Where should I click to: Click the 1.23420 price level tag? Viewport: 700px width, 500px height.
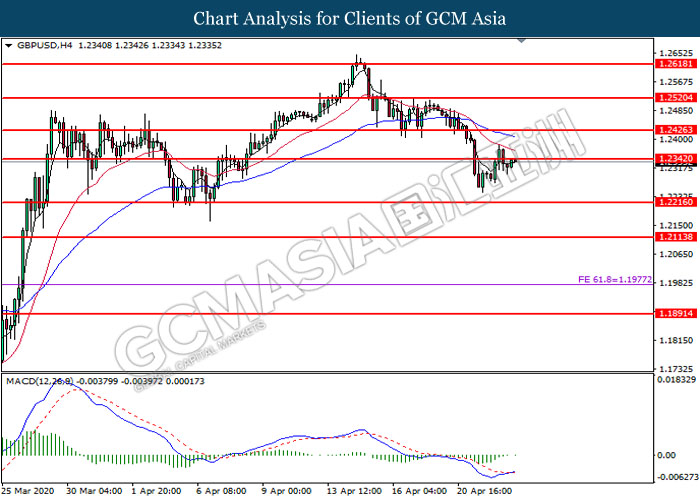676,158
